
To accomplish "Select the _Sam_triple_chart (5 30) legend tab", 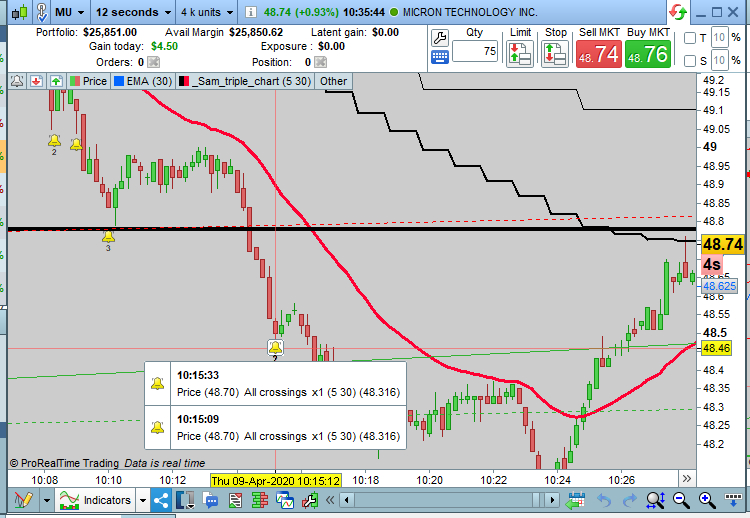I will 245,81.
